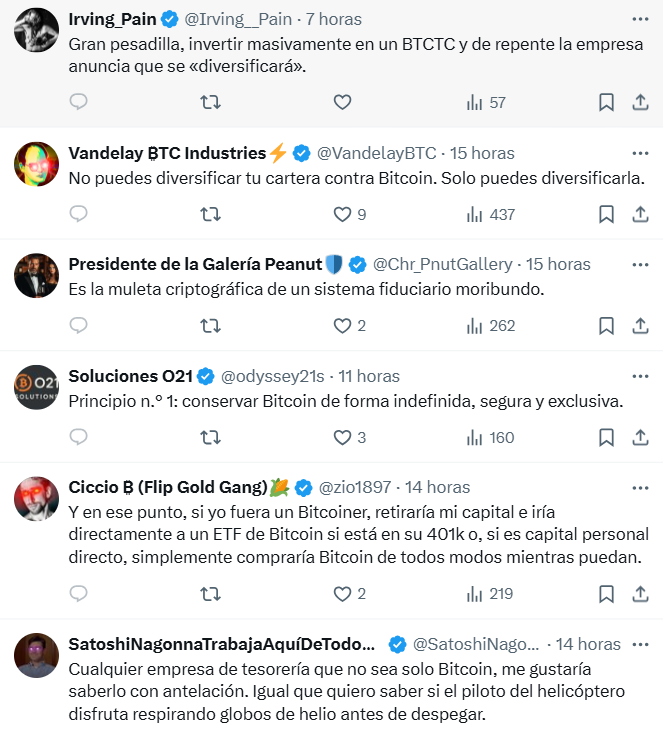Open Irving_Pain's profile picture
Screen dimensions: 663x737
pyautogui.click(x=37, y=30)
